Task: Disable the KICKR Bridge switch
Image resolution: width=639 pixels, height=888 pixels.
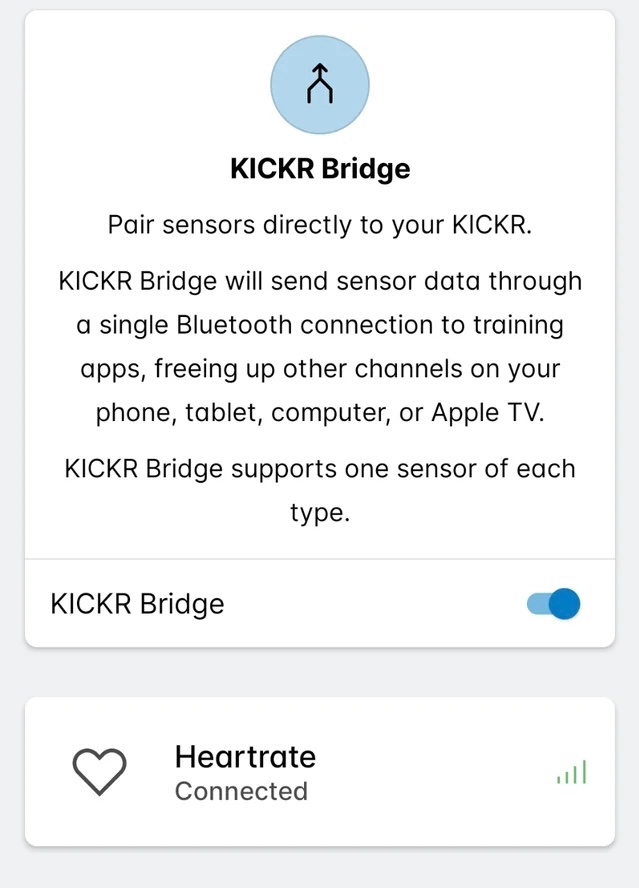Action: [553, 604]
